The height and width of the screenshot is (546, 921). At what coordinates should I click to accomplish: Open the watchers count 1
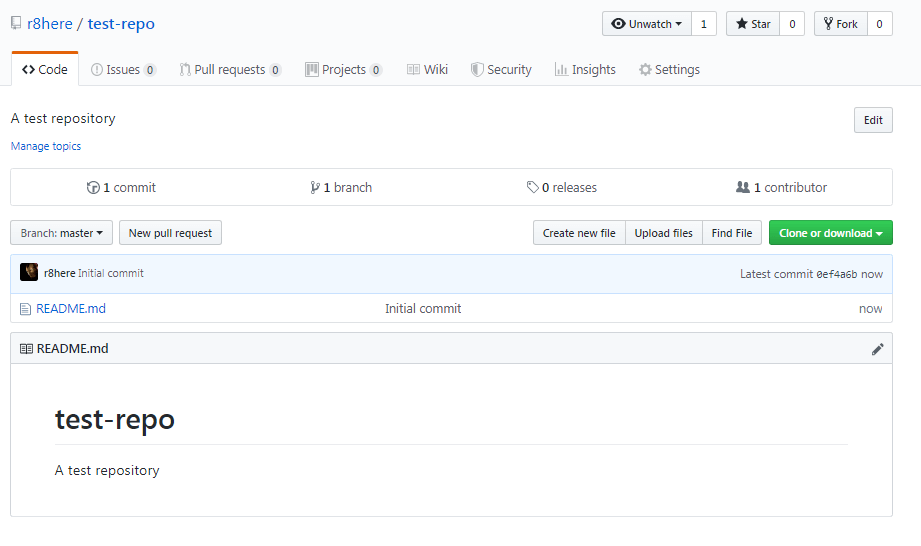click(704, 24)
